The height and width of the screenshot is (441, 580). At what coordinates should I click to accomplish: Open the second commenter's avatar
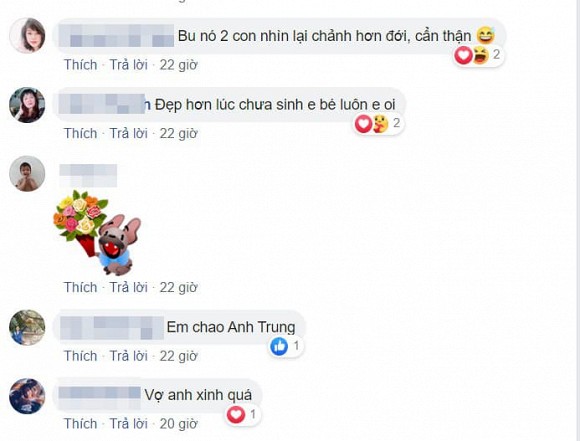(x=27, y=105)
